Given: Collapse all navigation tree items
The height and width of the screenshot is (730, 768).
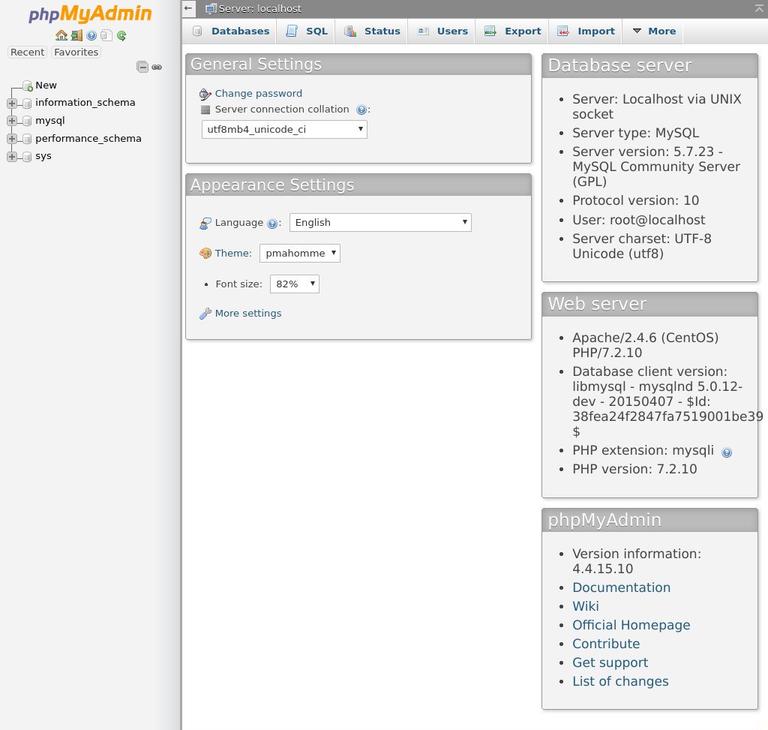Looking at the screenshot, I should [142, 67].
